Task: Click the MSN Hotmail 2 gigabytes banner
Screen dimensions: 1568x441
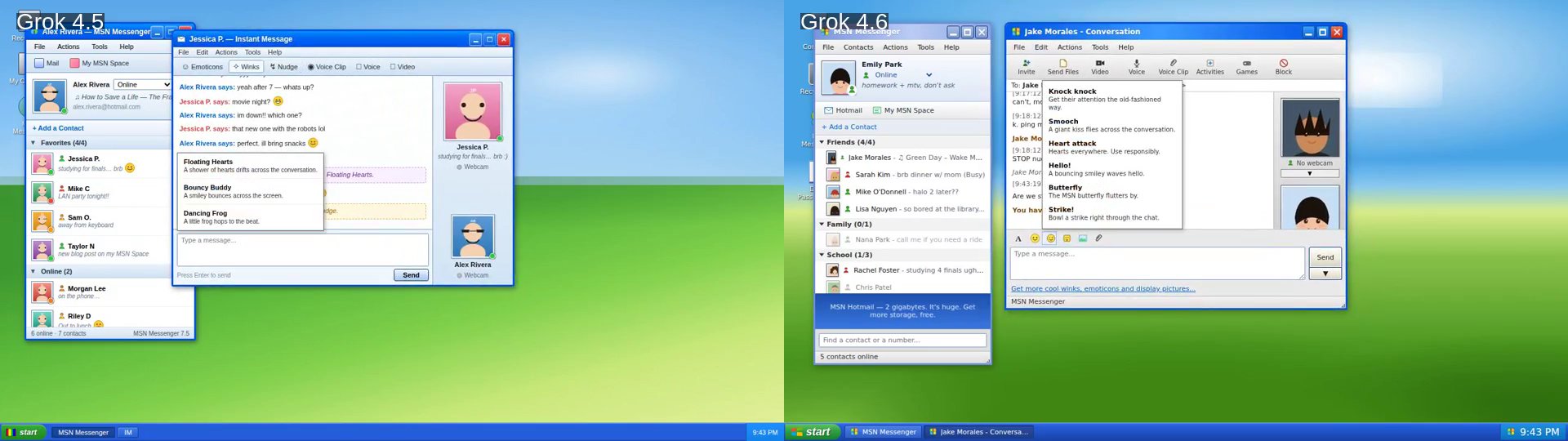Action: (902, 311)
